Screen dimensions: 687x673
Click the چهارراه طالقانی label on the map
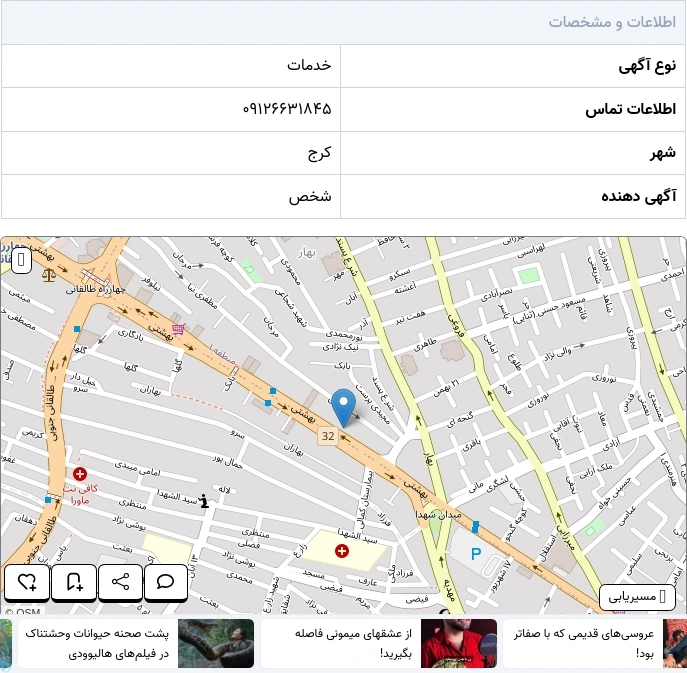coord(96,289)
